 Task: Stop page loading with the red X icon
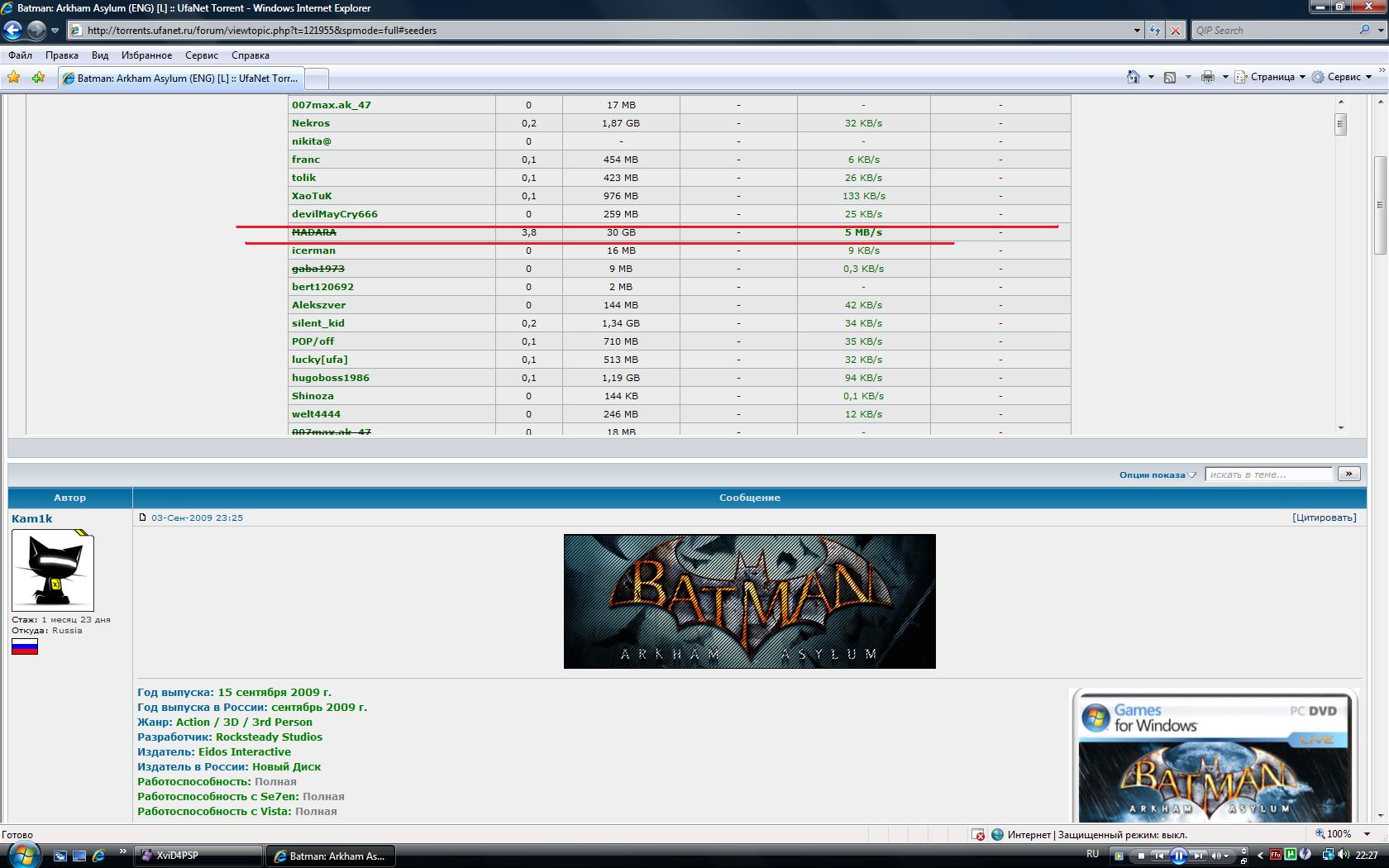[x=1176, y=31]
